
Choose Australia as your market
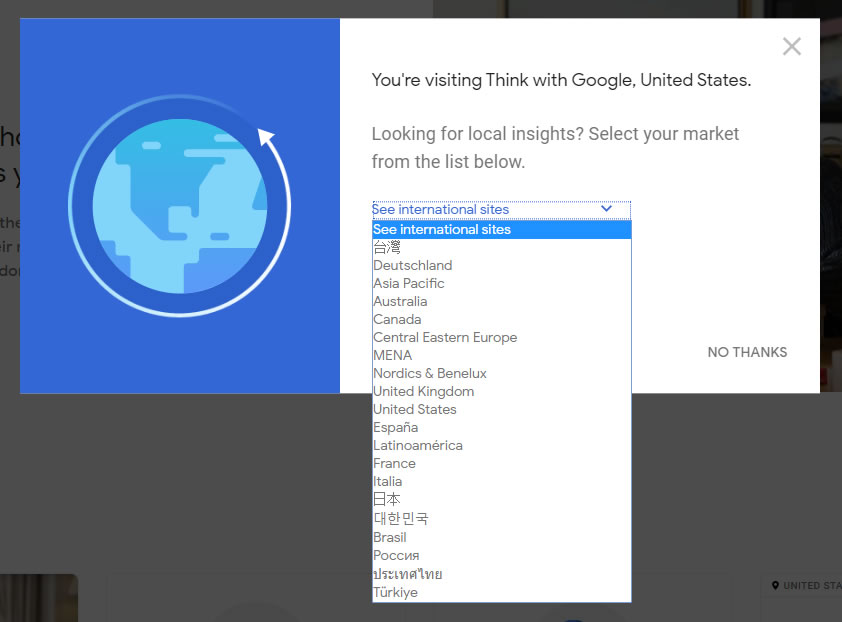click(400, 301)
